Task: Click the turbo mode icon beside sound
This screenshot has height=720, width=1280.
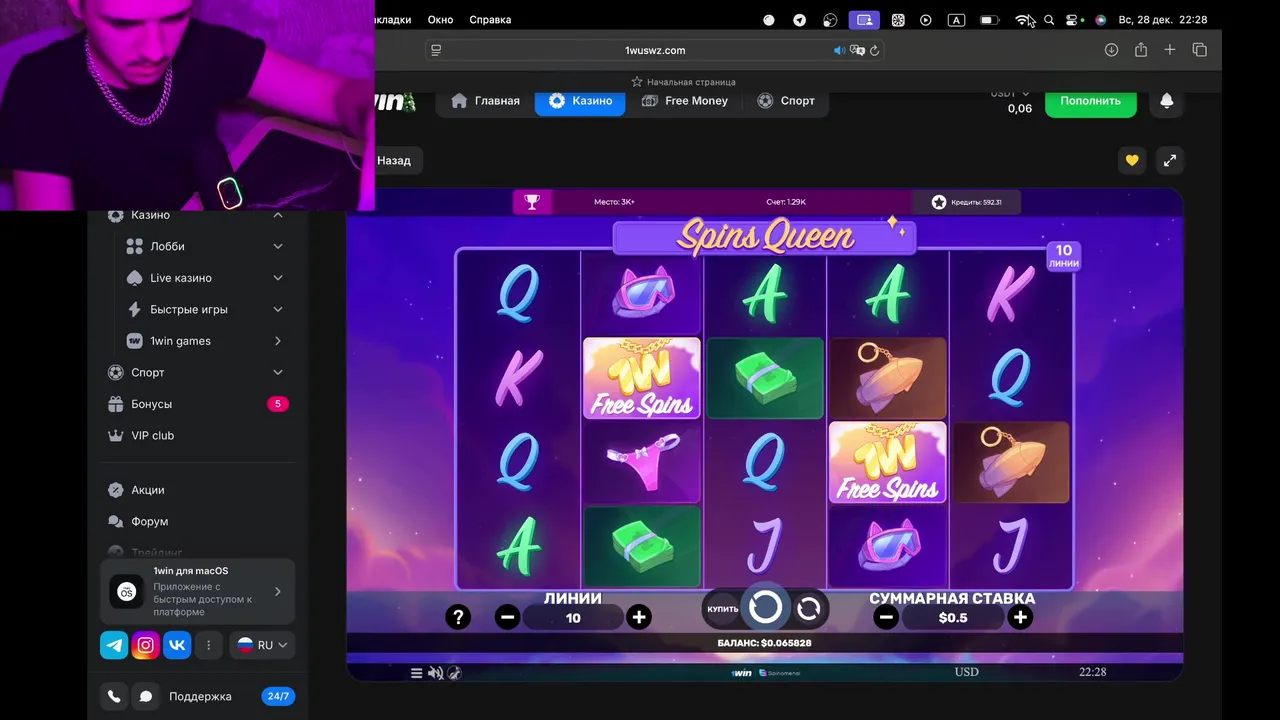Action: coord(454,673)
